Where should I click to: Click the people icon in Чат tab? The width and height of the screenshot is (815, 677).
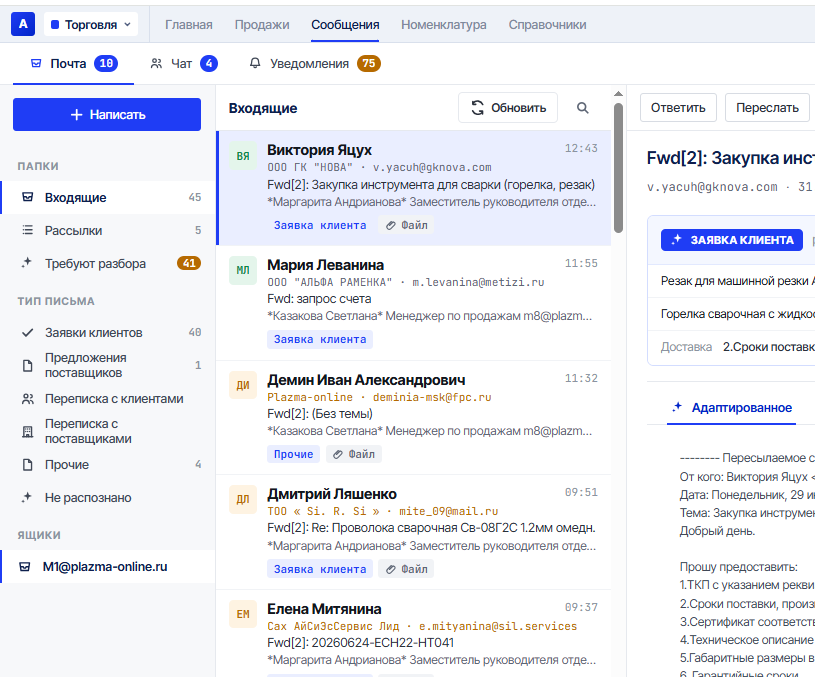156,63
